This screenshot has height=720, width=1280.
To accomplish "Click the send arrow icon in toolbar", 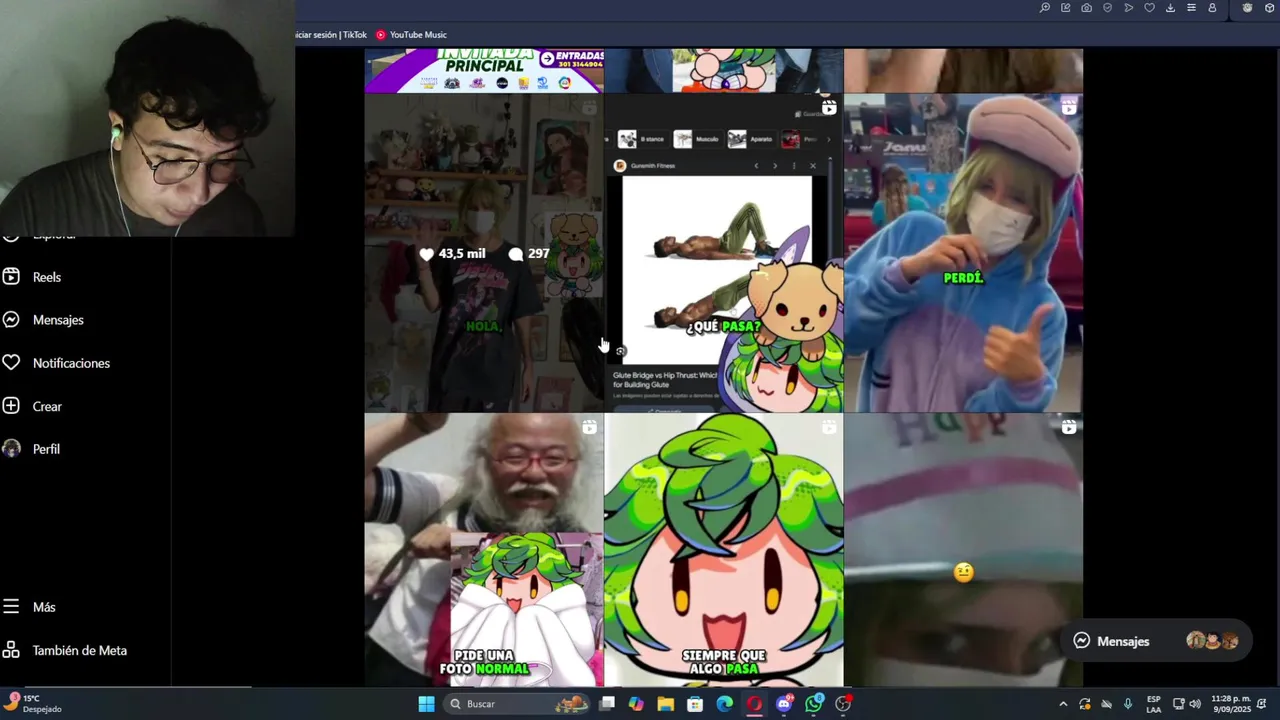I will tap(1129, 8).
